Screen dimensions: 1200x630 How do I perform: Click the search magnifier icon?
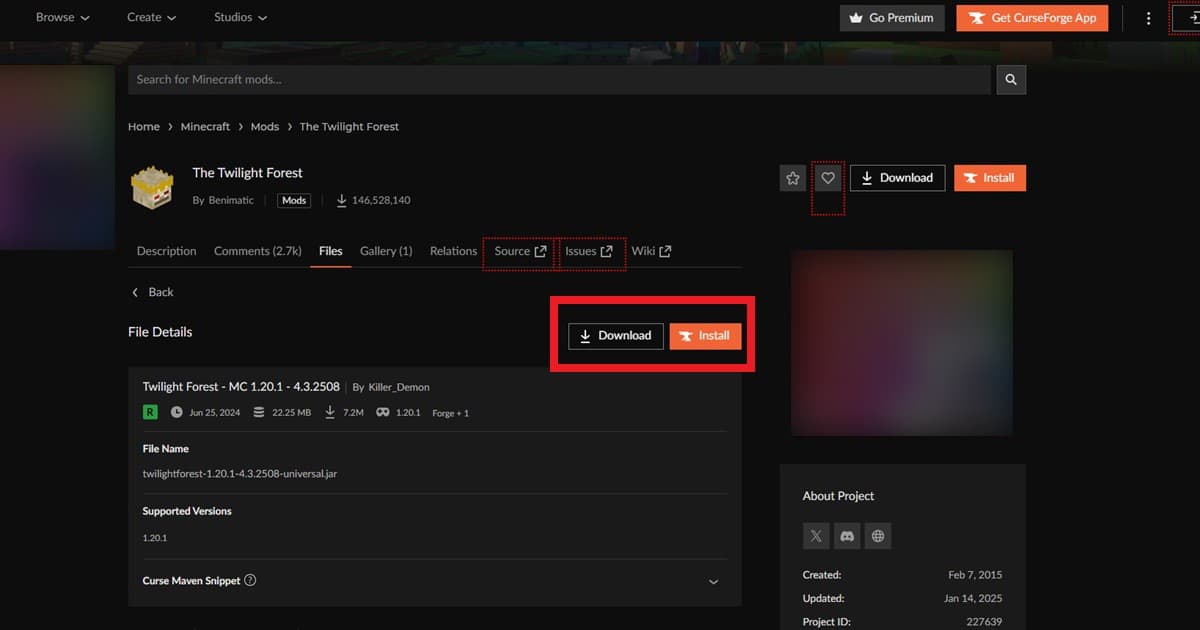pyautogui.click(x=1011, y=79)
